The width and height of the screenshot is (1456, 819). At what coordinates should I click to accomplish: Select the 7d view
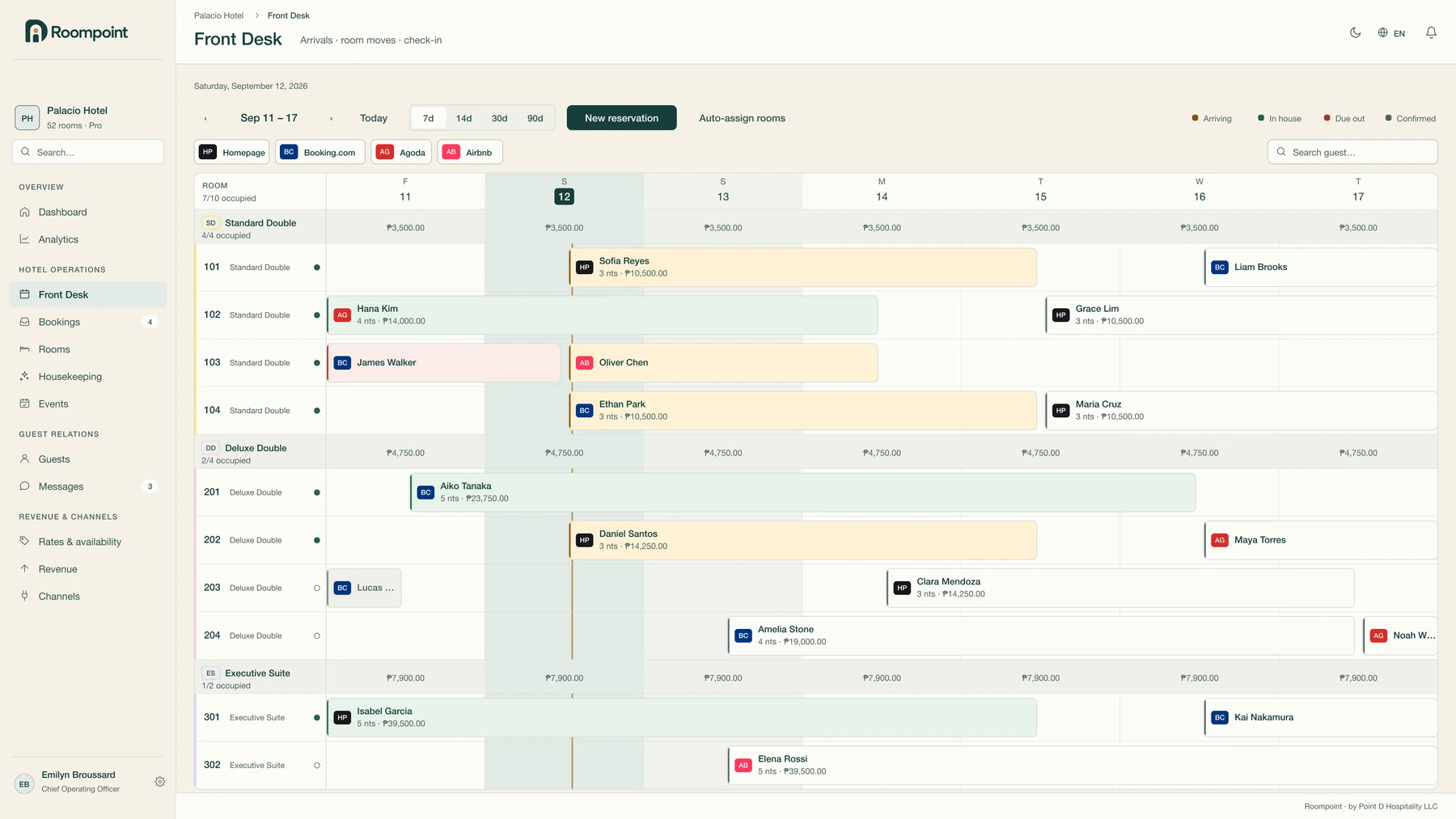point(429,118)
